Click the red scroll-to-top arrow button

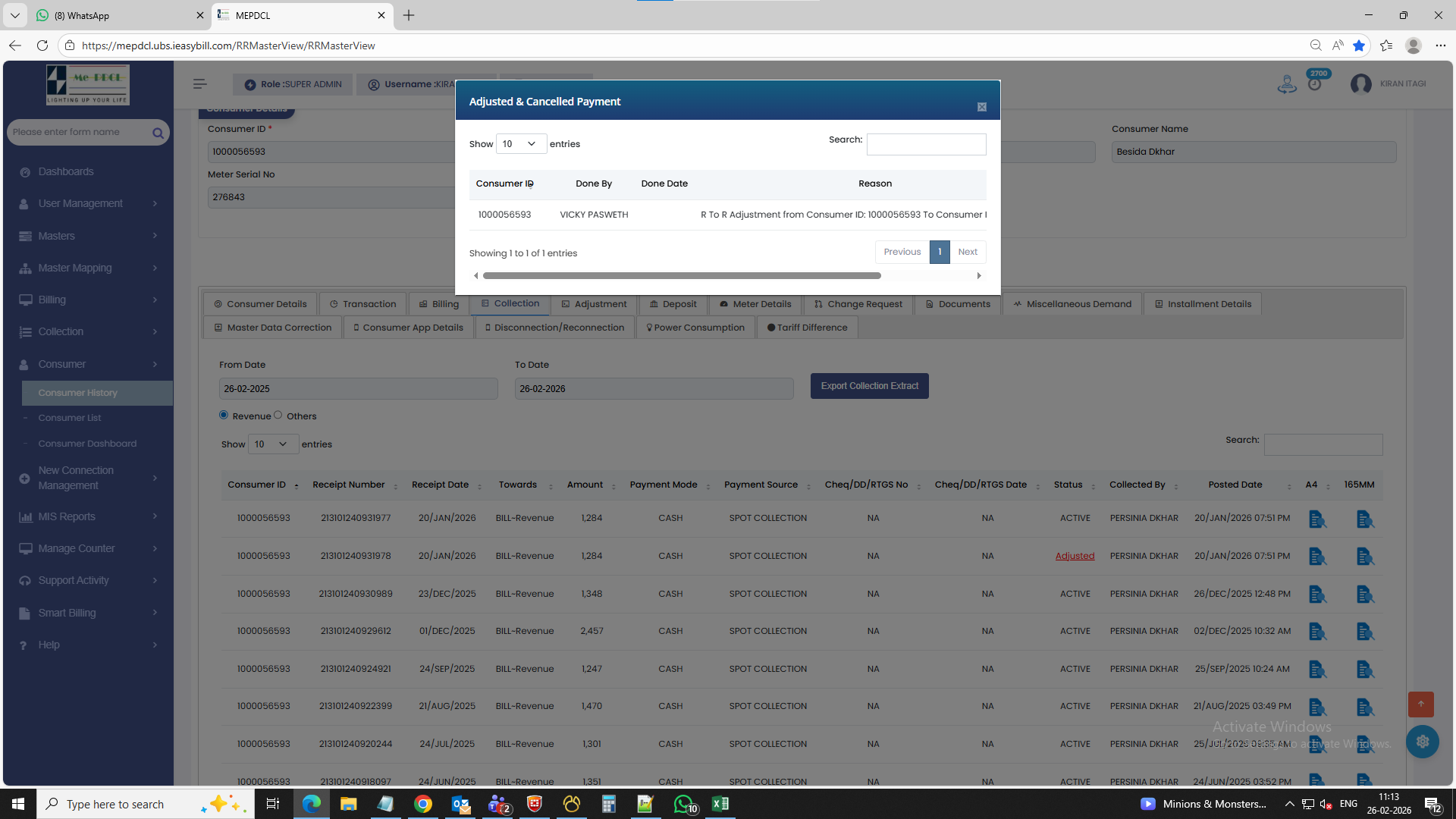(1420, 704)
